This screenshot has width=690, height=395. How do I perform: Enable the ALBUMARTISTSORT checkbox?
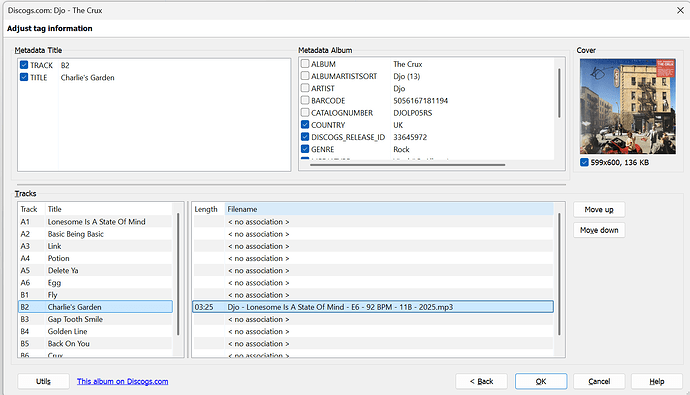click(305, 76)
